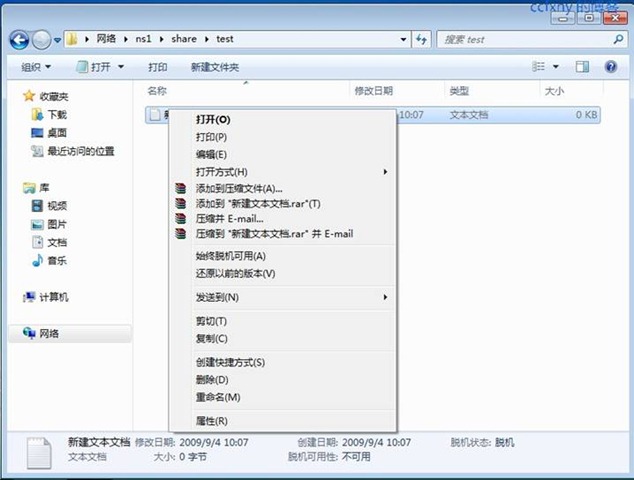Screen dimensions: 634x480
Task: Open the help icon
Action: pos(611,66)
